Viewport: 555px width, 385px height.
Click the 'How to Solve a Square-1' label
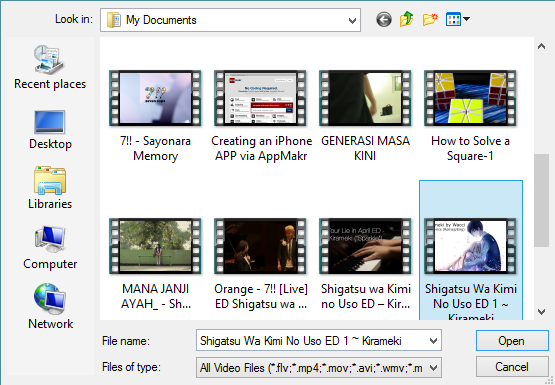pos(470,148)
